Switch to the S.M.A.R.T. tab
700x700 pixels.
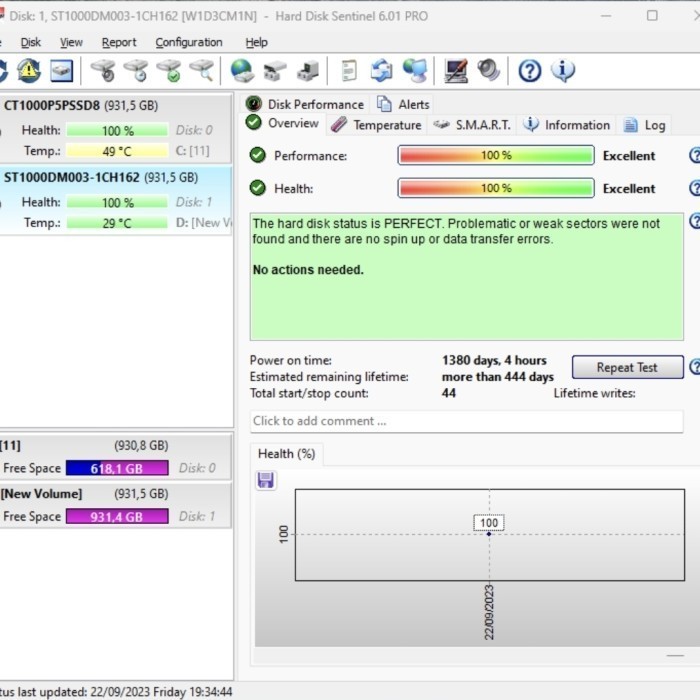[x=473, y=125]
